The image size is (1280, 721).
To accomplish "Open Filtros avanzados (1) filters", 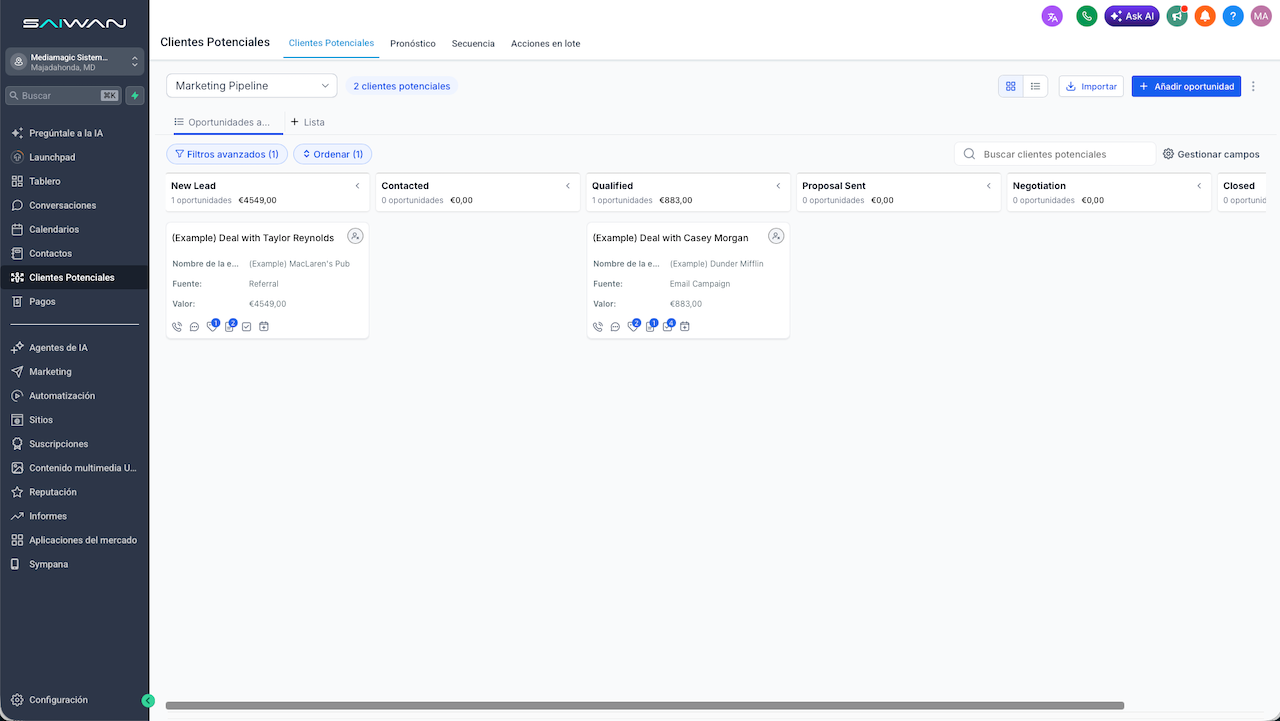I will click(227, 155).
